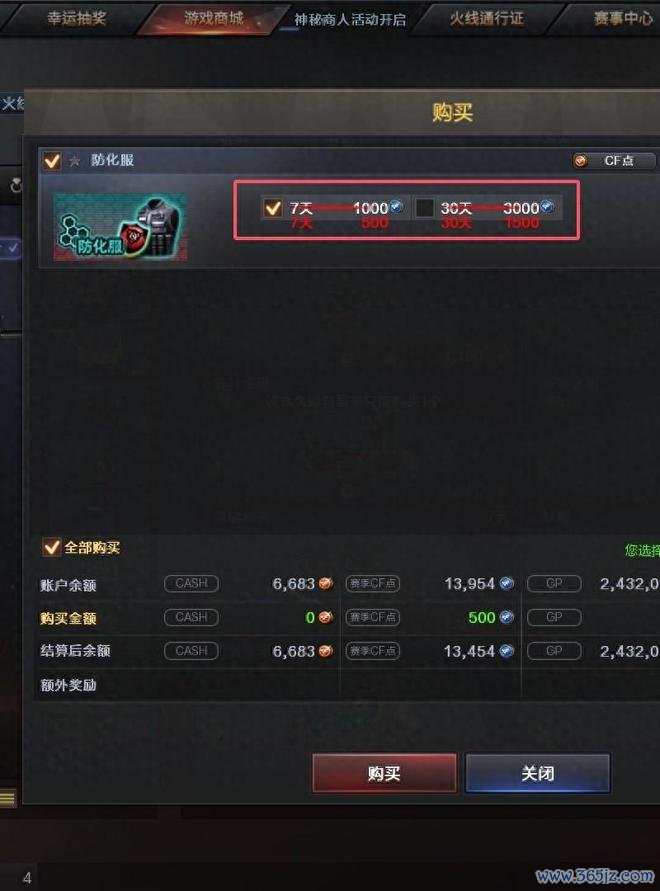Click the blue coin beside 13,954
Image resolution: width=660 pixels, height=891 pixels.
point(507,583)
